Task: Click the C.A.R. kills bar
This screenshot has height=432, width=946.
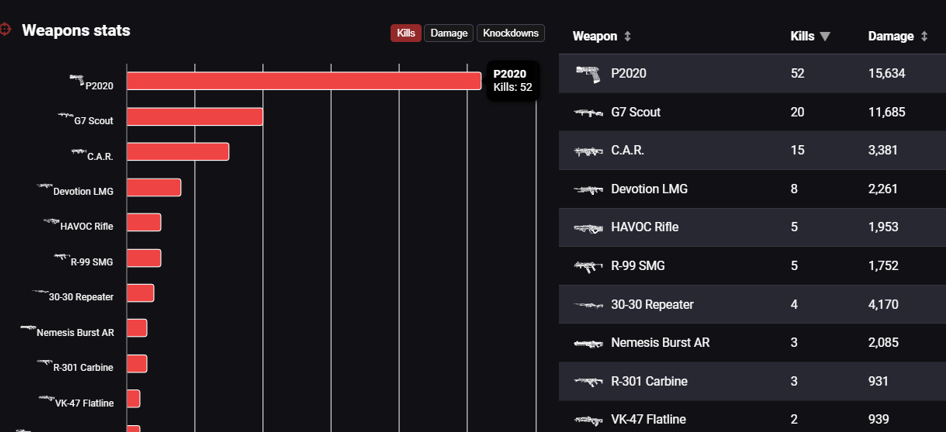Action: coord(178,152)
